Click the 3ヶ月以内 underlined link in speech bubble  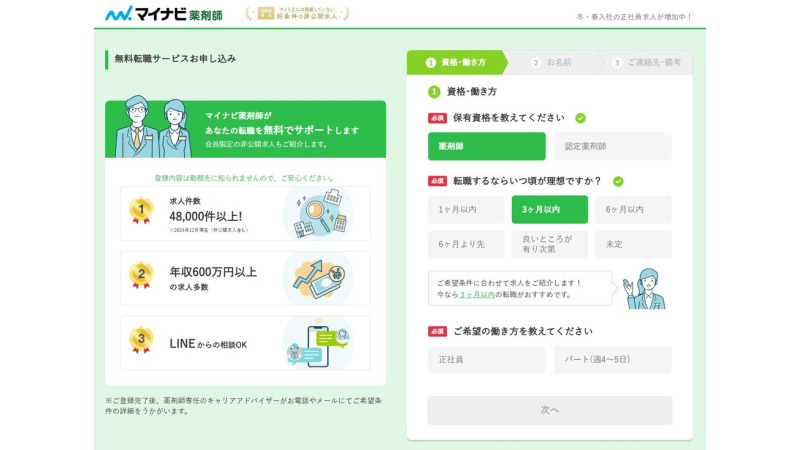click(x=477, y=294)
